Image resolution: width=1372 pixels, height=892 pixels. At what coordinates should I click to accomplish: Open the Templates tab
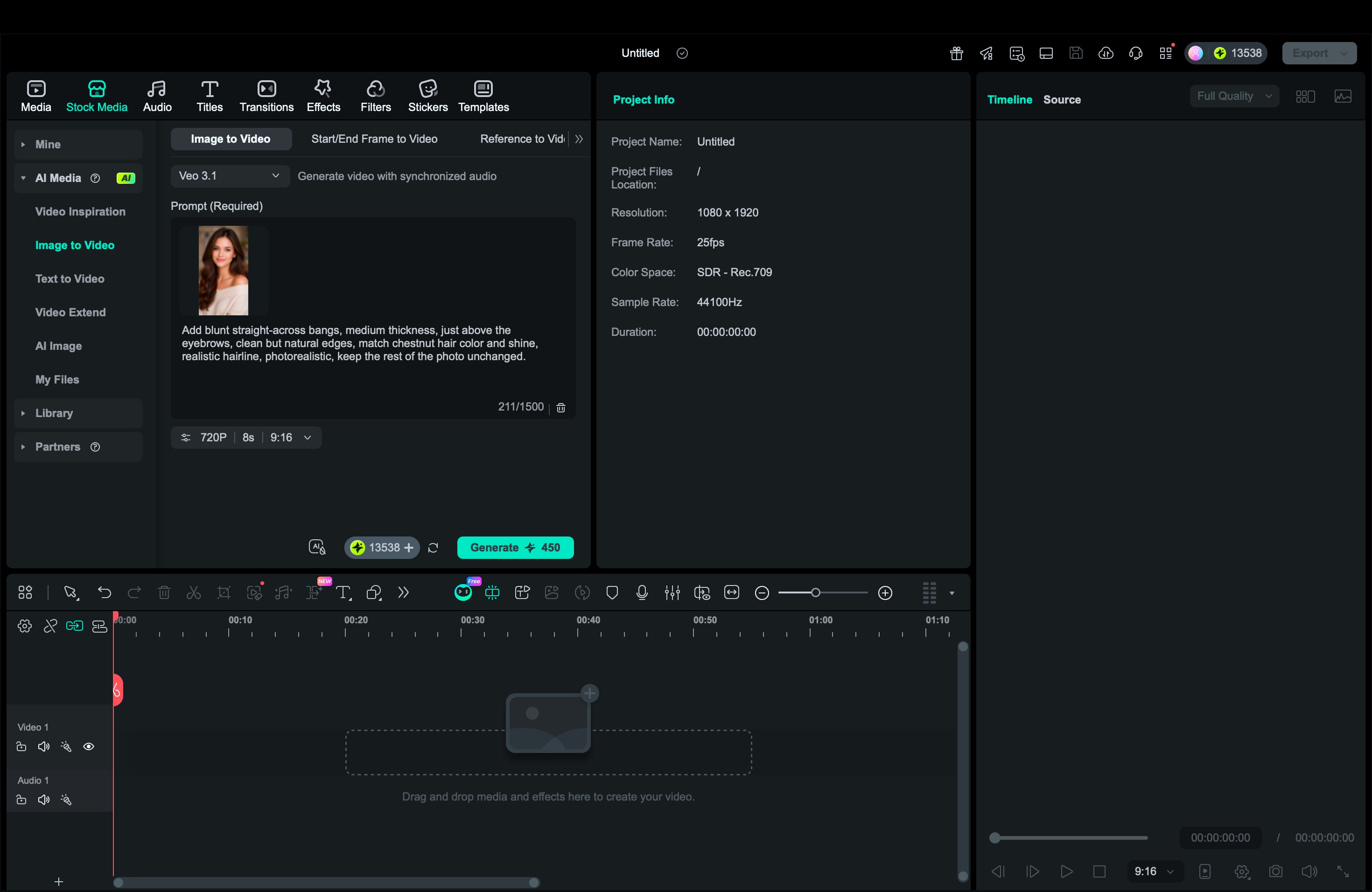[x=483, y=96]
